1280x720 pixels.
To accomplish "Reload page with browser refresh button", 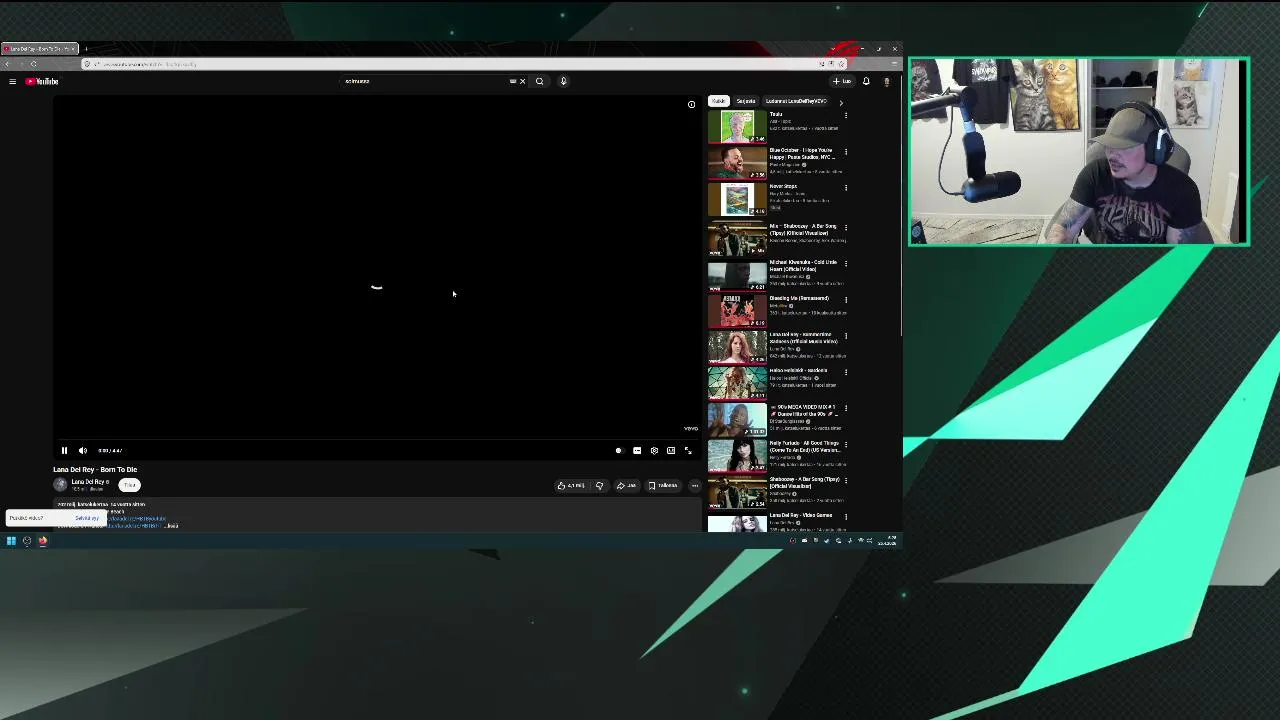I will tap(34, 64).
